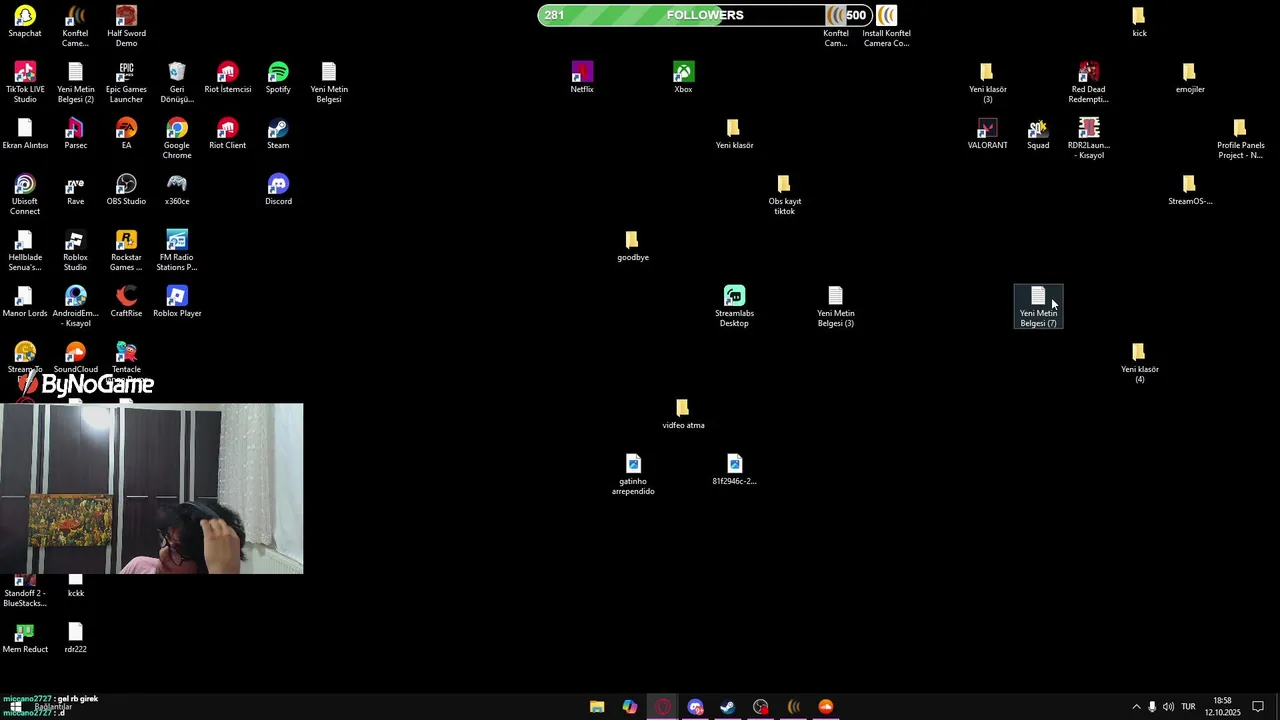Open AndroidEmulator Kısayol shortcut
Viewport: 1280px width, 720px height.
point(75,307)
